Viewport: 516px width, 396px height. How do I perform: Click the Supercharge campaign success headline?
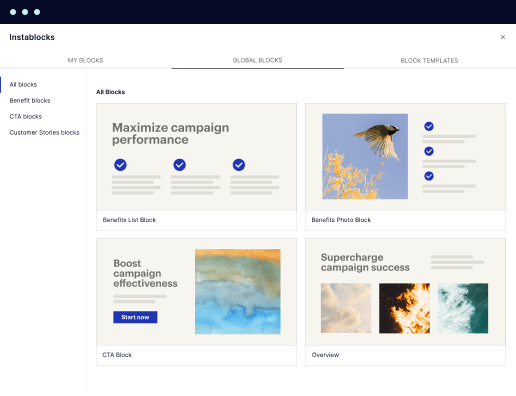point(365,262)
